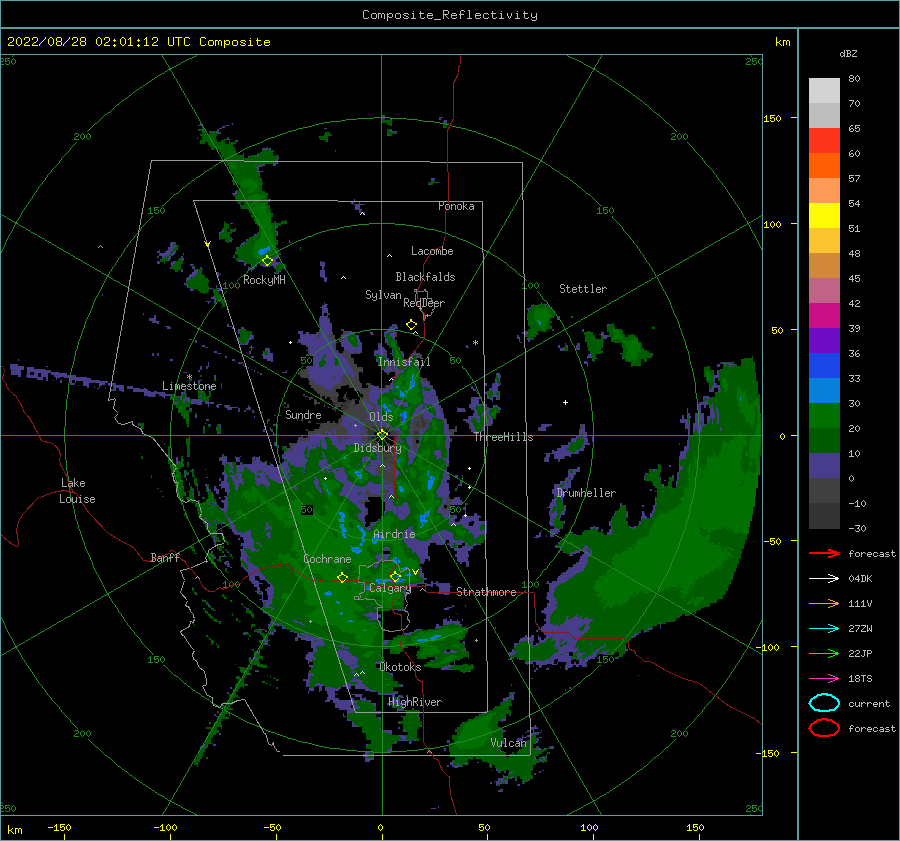This screenshot has width=900, height=841.
Task: Click the Strathmore label
Action: click(x=486, y=592)
